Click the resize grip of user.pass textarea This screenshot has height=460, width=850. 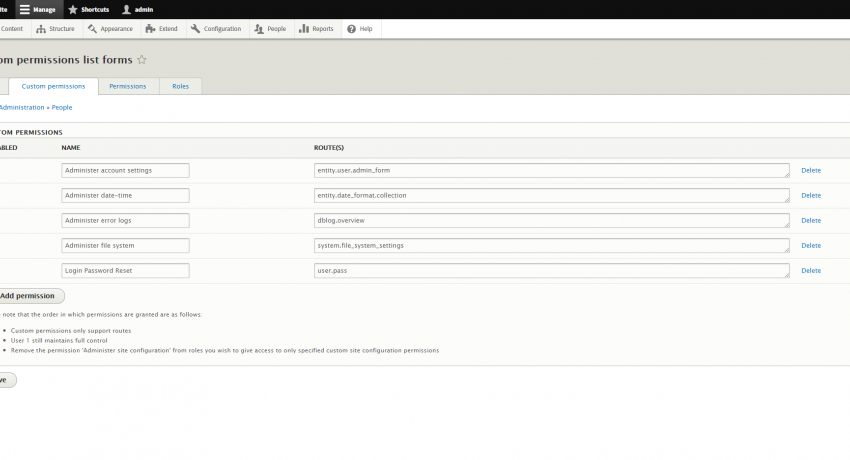click(787, 275)
